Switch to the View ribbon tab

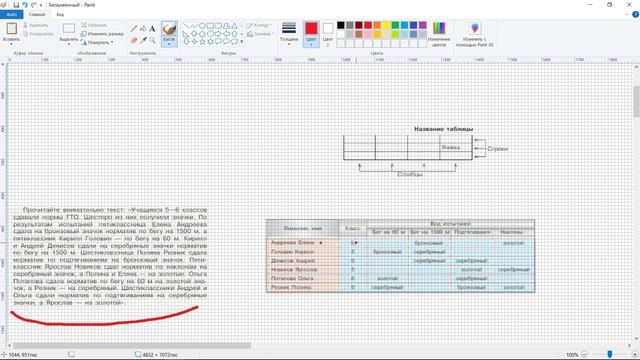pyautogui.click(x=60, y=15)
